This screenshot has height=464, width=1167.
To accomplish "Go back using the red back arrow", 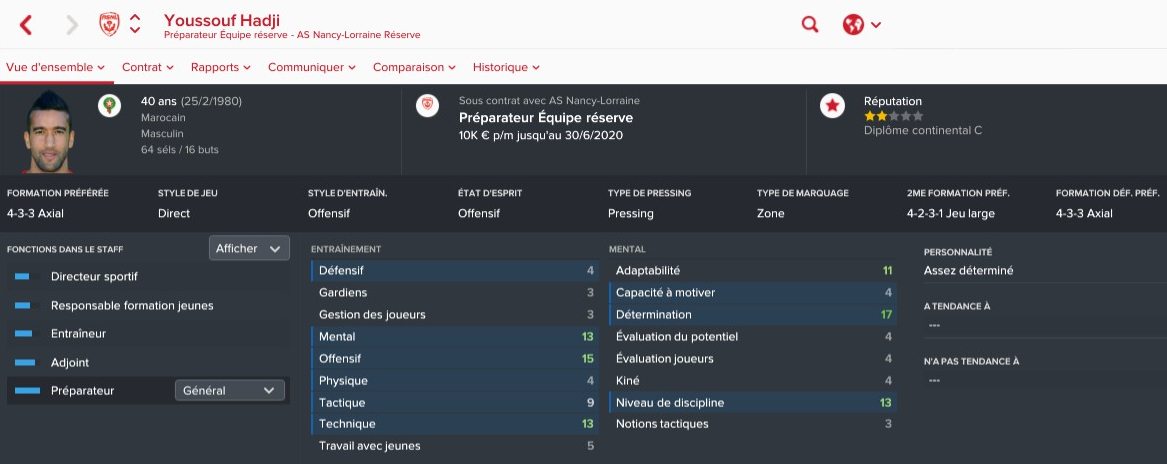I will tap(26, 25).
